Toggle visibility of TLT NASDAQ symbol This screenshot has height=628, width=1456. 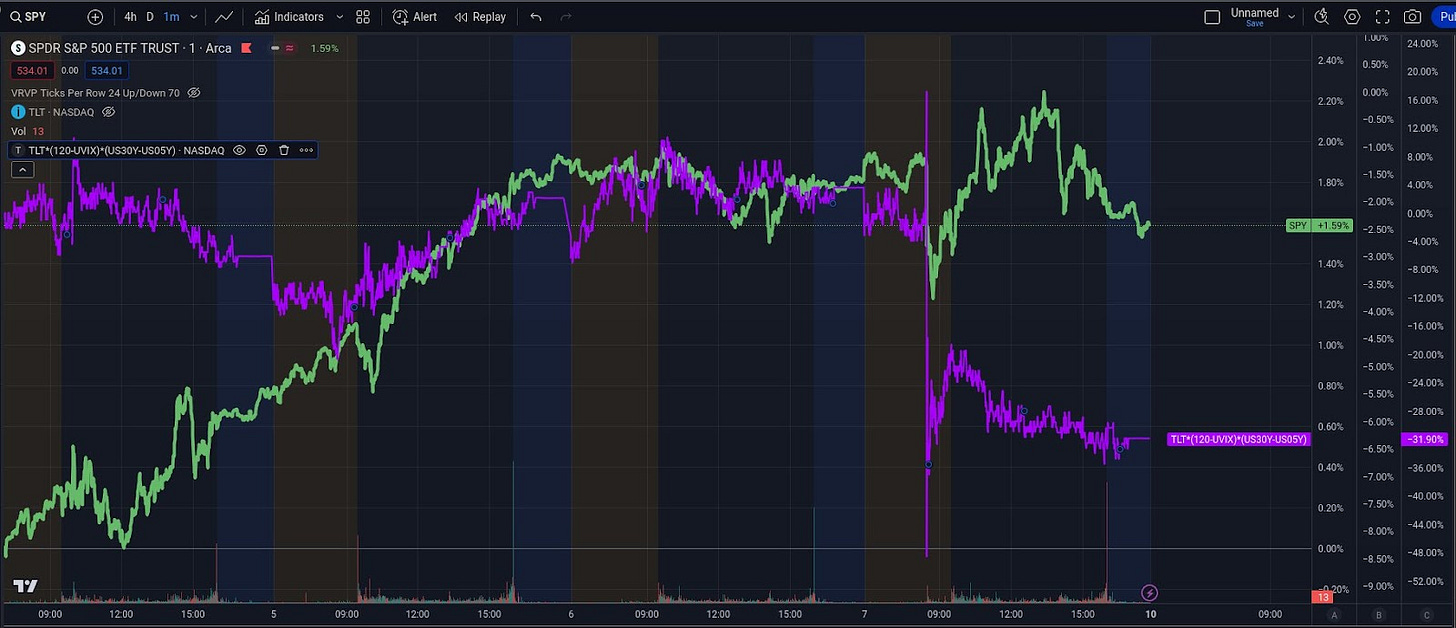pyautogui.click(x=107, y=112)
